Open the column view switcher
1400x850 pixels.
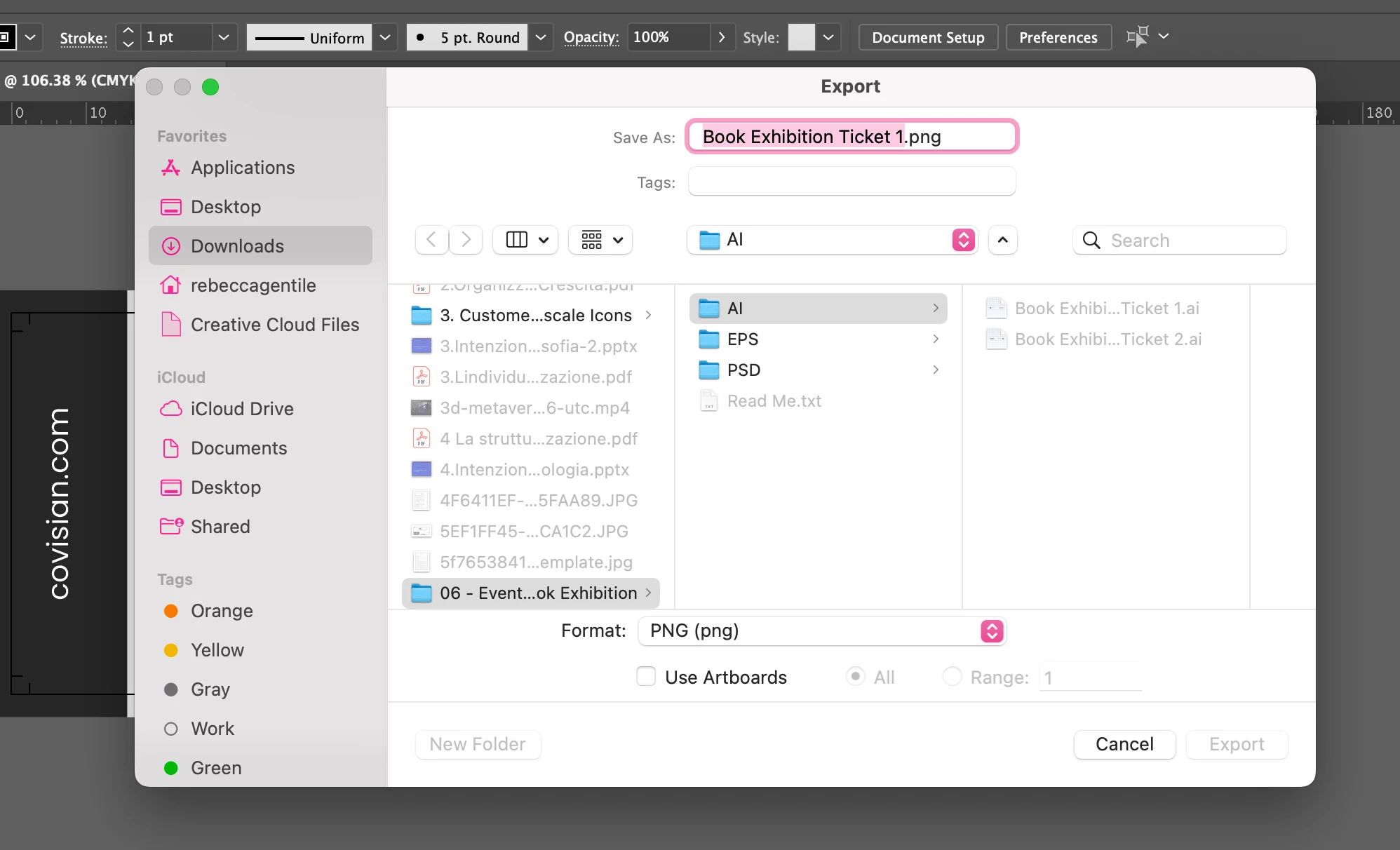point(526,240)
